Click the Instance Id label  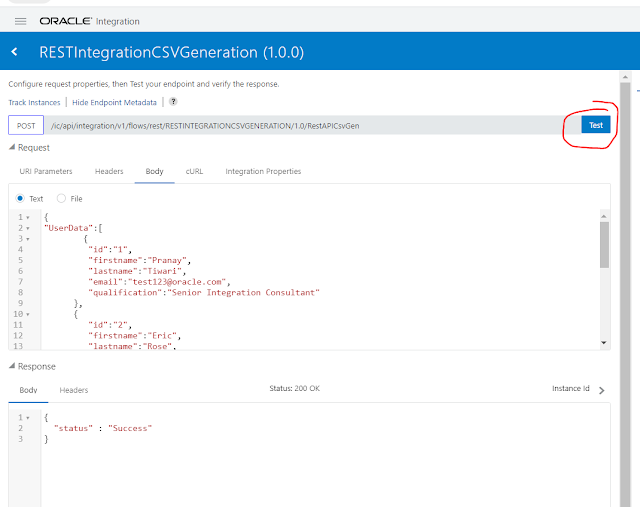[571, 389]
